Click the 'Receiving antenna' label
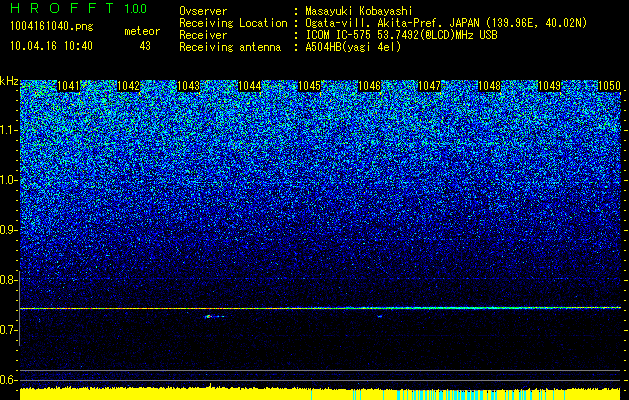 pos(230,47)
